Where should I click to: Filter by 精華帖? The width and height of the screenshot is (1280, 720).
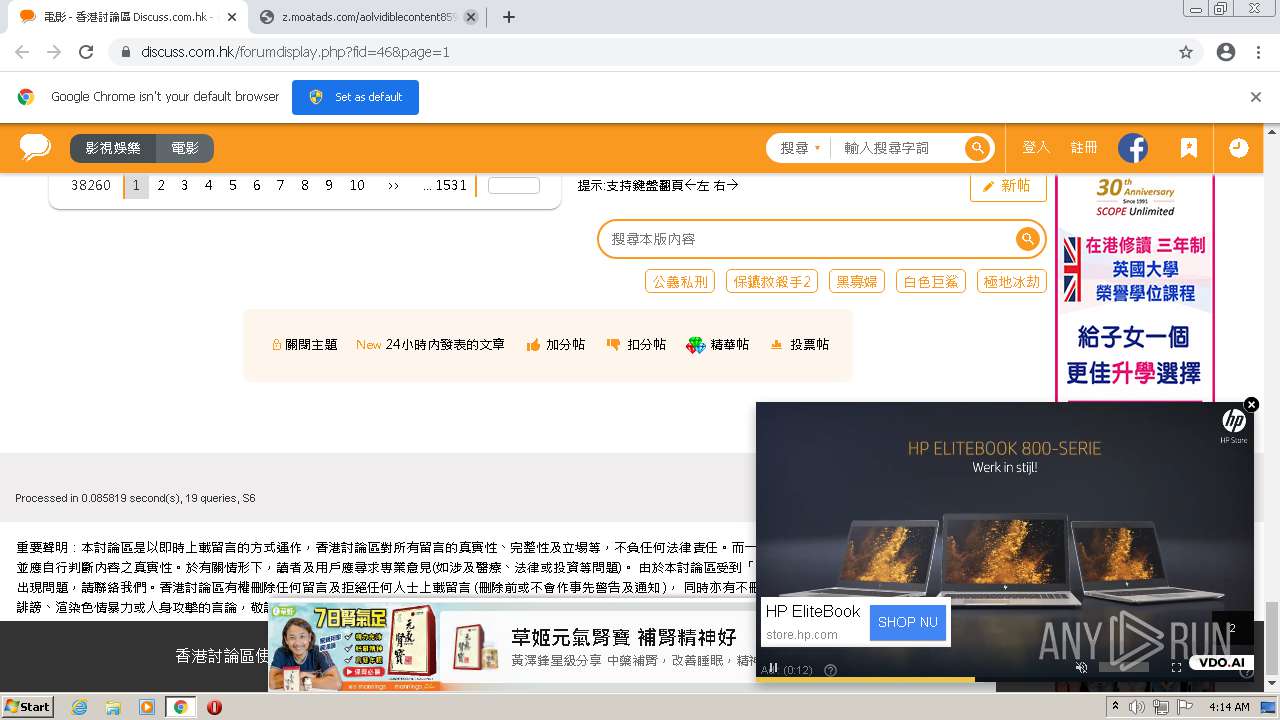click(x=717, y=344)
